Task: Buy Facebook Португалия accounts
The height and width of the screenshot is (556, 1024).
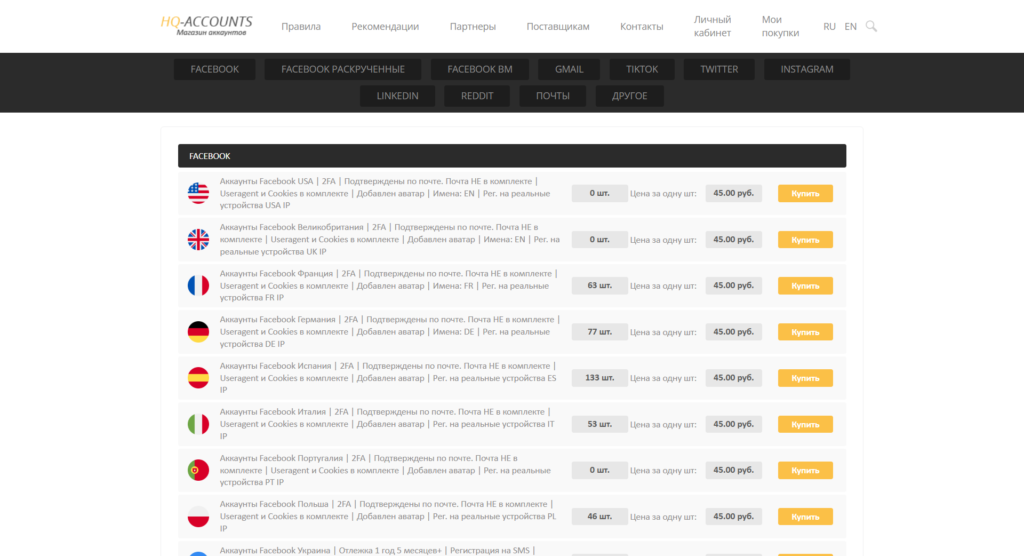Action: 805,470
